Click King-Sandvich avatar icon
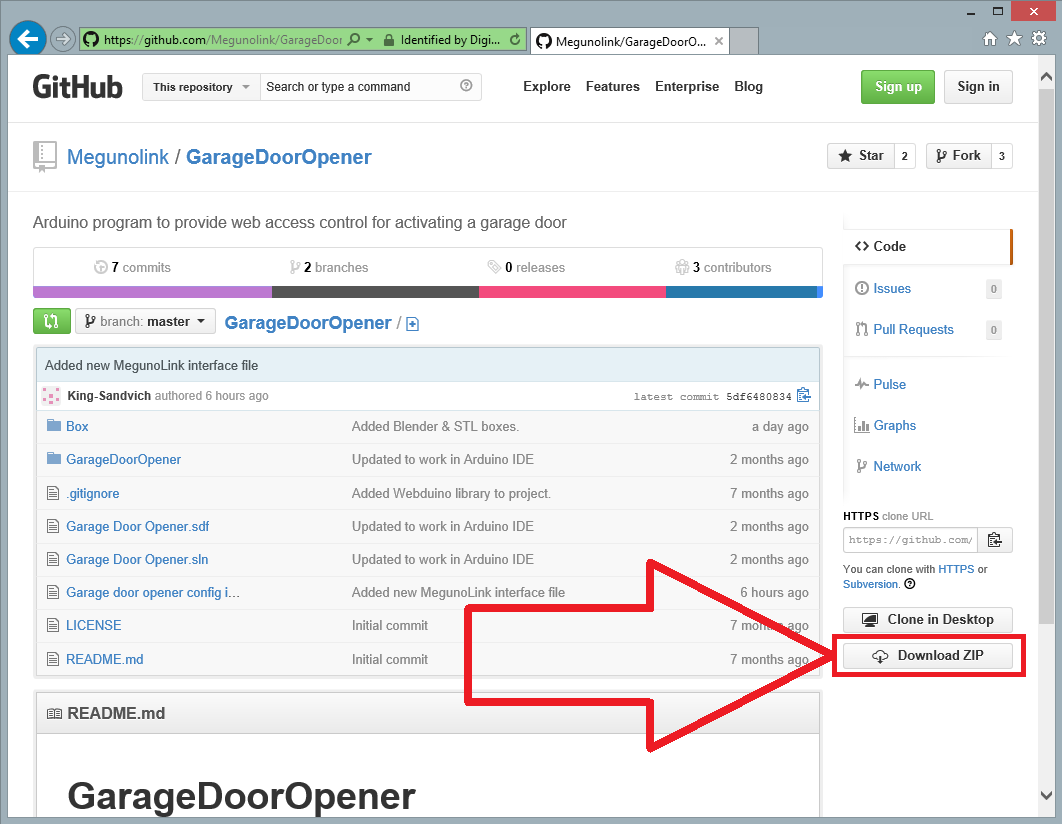This screenshot has width=1062, height=824. tap(51, 395)
